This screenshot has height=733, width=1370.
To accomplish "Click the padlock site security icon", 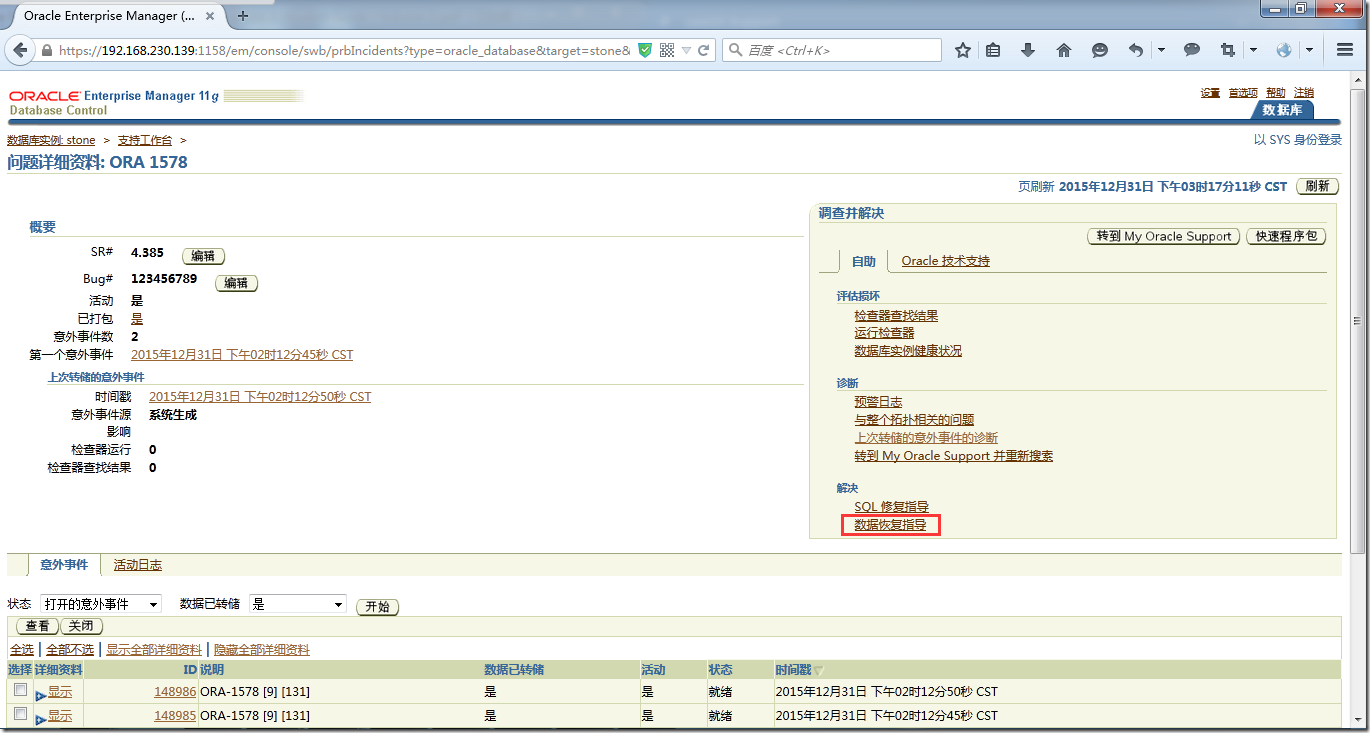I will [47, 50].
